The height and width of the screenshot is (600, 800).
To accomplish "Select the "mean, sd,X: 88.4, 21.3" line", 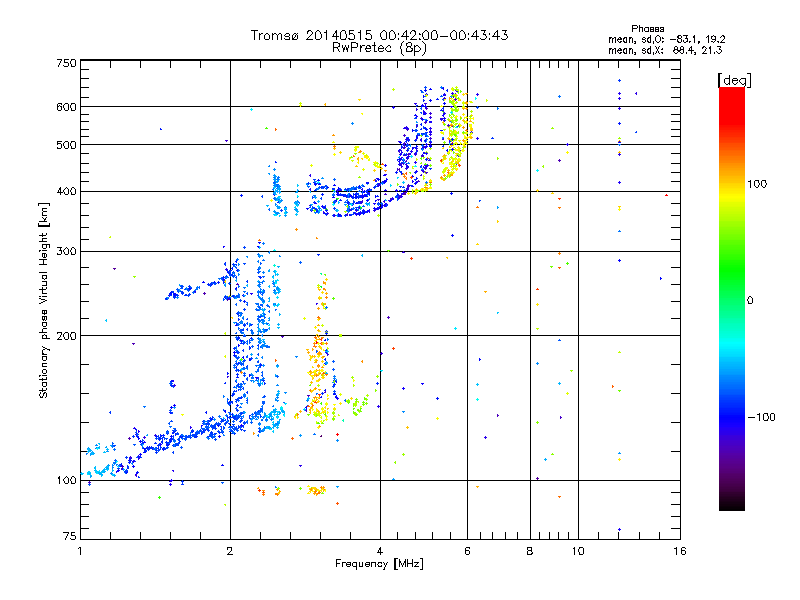I will pos(665,50).
